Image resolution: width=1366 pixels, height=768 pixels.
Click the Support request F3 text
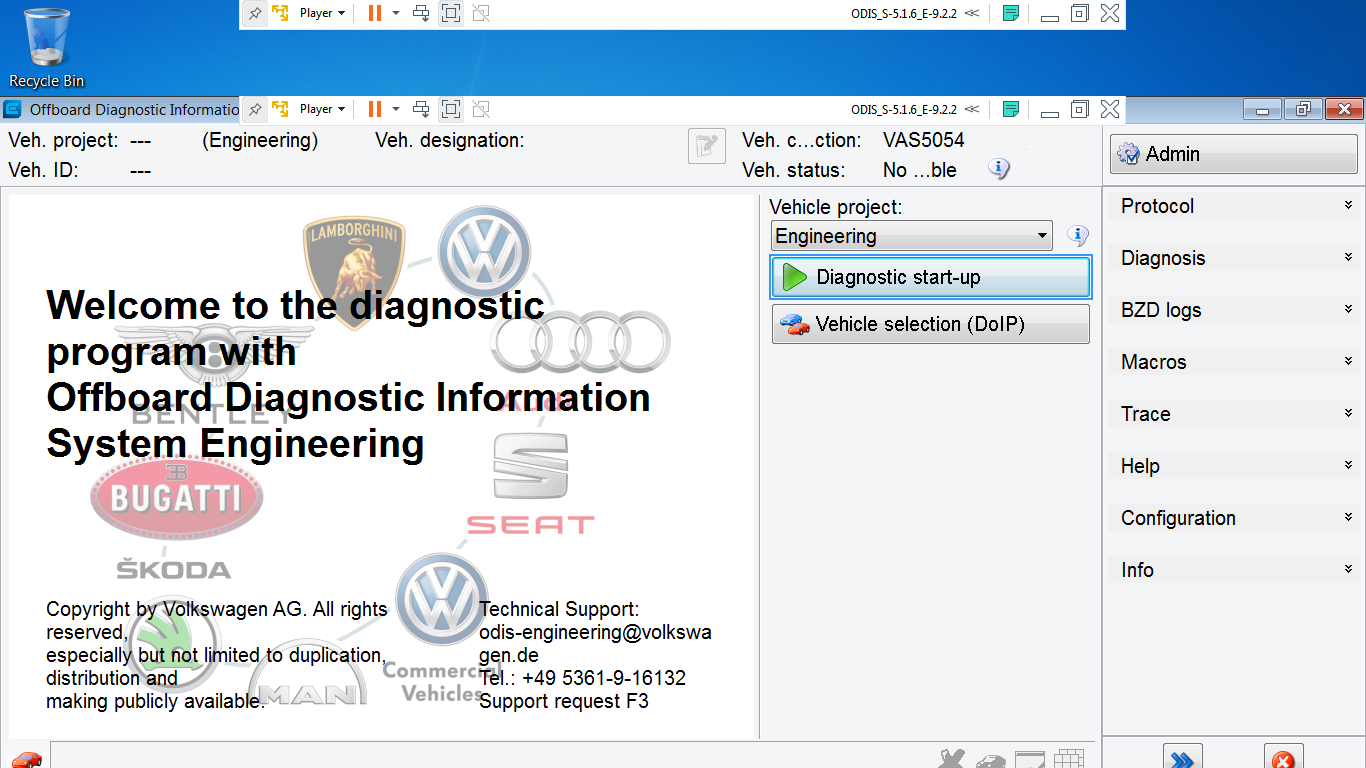[564, 701]
